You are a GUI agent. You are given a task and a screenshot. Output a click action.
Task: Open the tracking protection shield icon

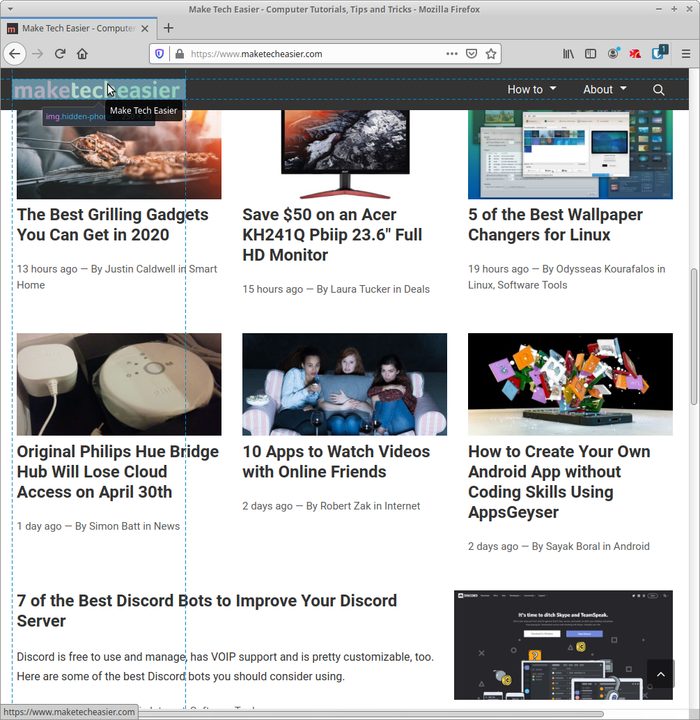[x=159, y=54]
